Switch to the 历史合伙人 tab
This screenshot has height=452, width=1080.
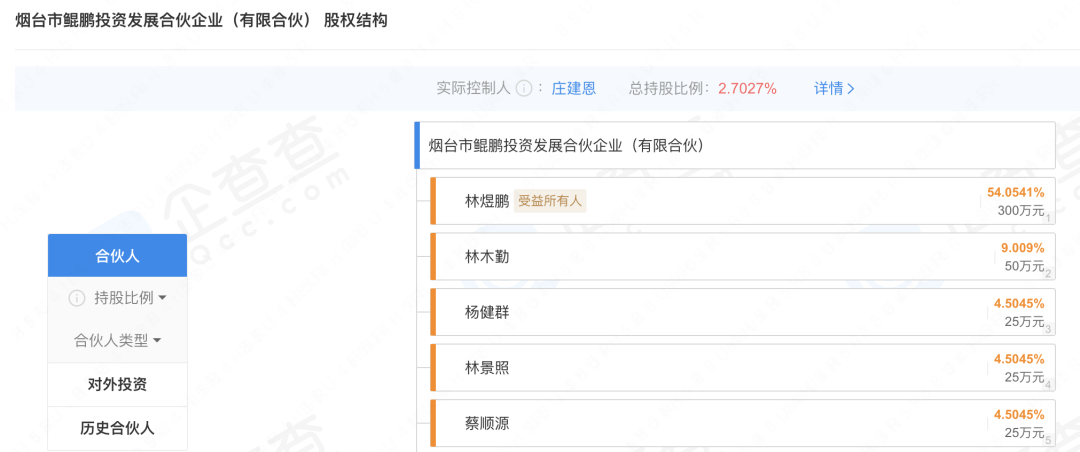point(117,428)
